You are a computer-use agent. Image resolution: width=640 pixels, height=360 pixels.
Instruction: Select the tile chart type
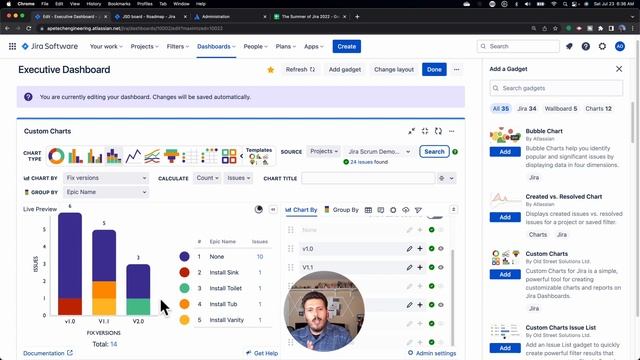coord(229,156)
